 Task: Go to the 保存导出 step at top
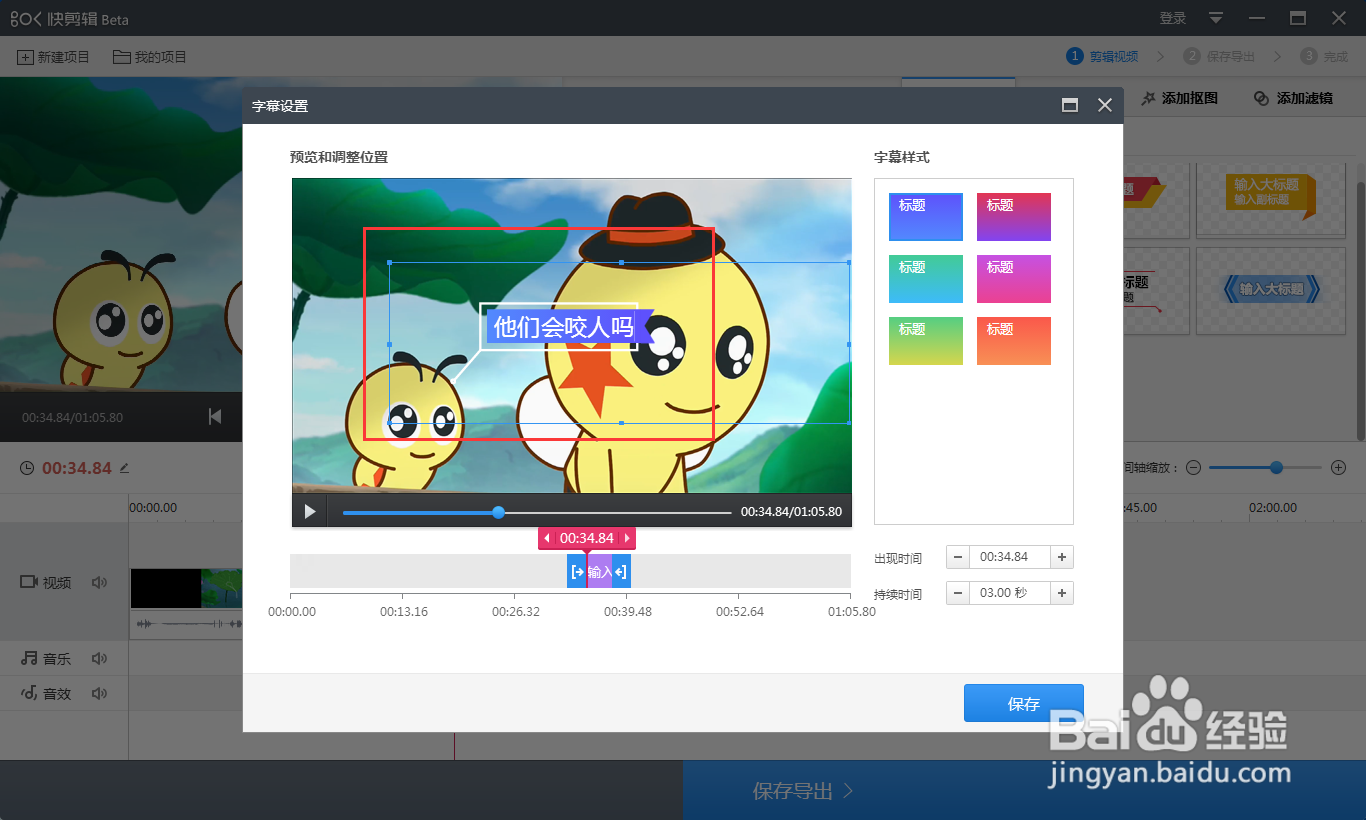click(x=1219, y=57)
